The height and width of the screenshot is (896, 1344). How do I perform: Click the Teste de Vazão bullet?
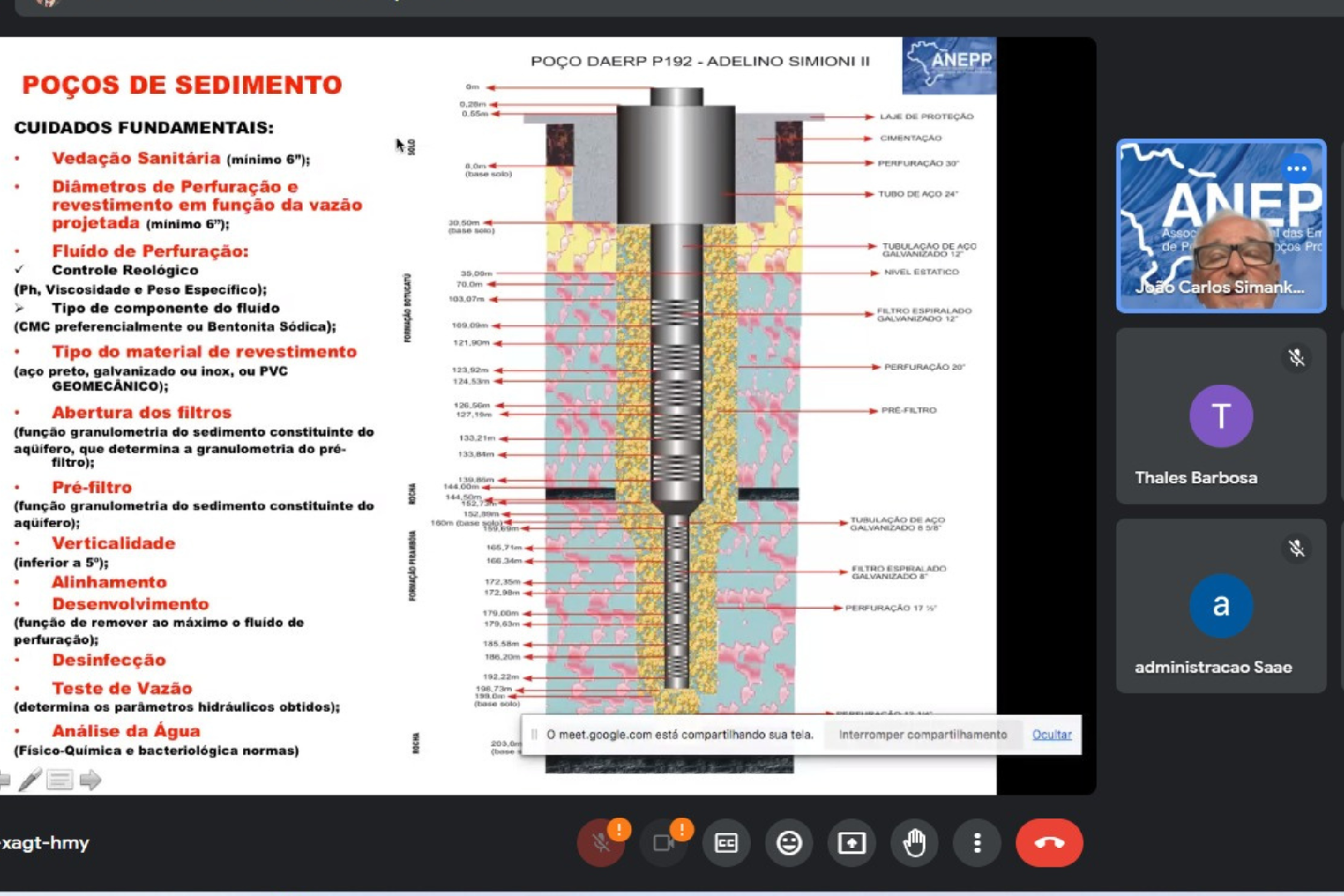122,688
